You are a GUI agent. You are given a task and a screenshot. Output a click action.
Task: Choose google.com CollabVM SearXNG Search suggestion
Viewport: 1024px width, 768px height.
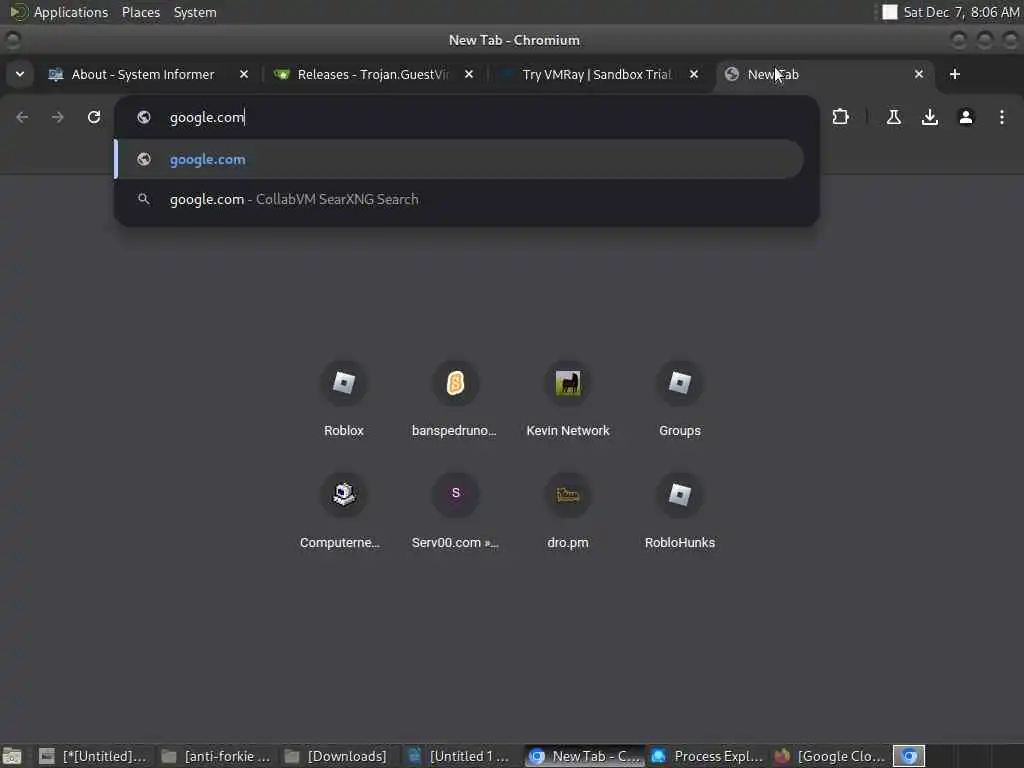pos(460,199)
